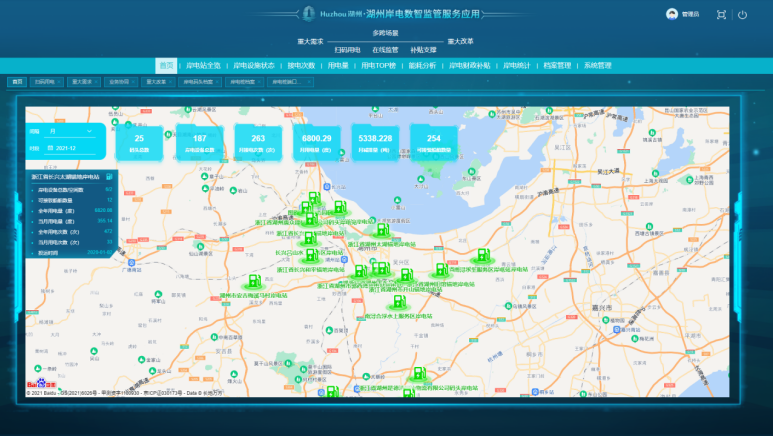Click the 月用电量 6800.29 stat card
The height and width of the screenshot is (436, 775).
317,143
